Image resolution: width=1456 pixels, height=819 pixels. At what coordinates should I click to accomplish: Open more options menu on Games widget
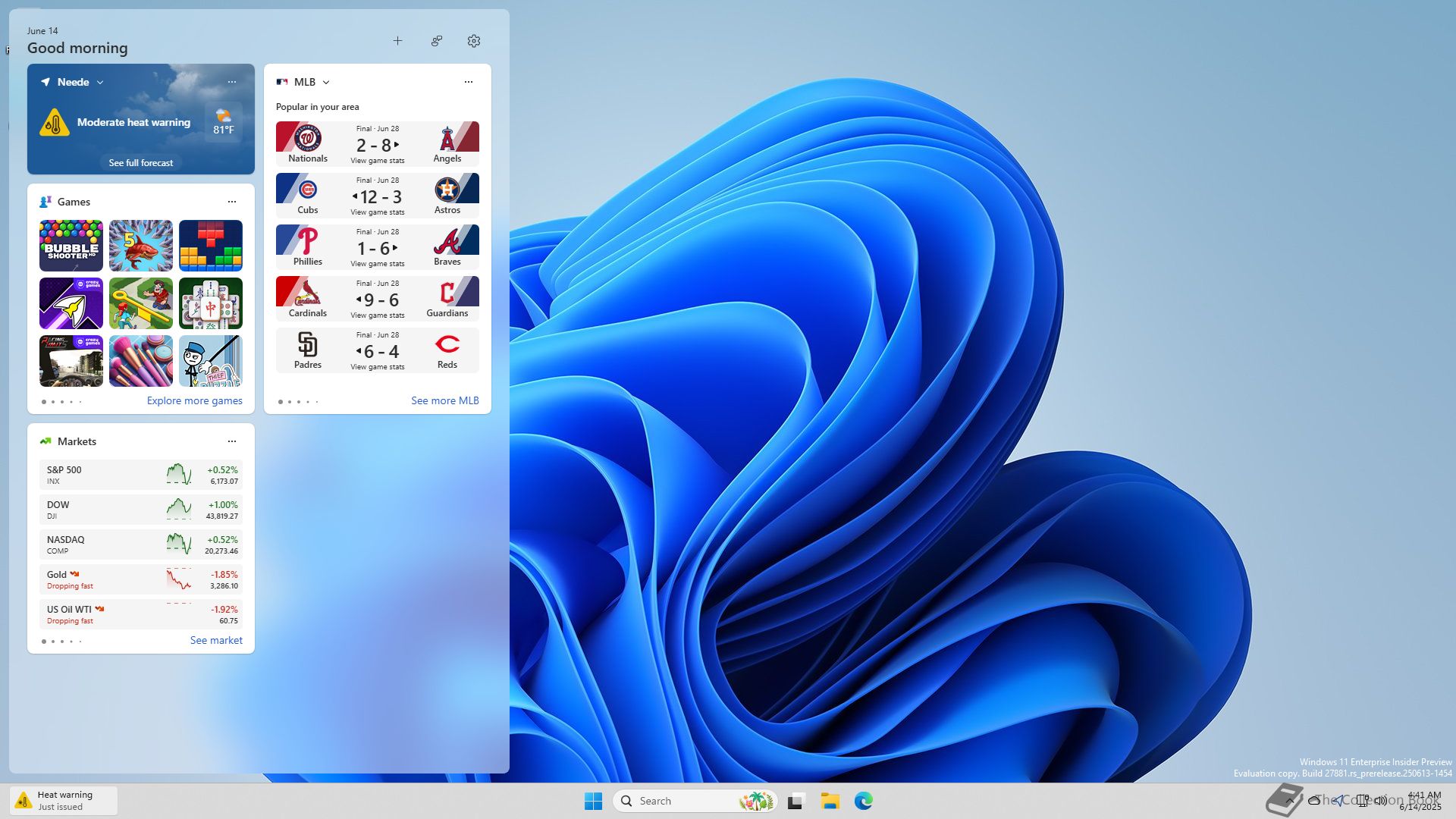[232, 202]
